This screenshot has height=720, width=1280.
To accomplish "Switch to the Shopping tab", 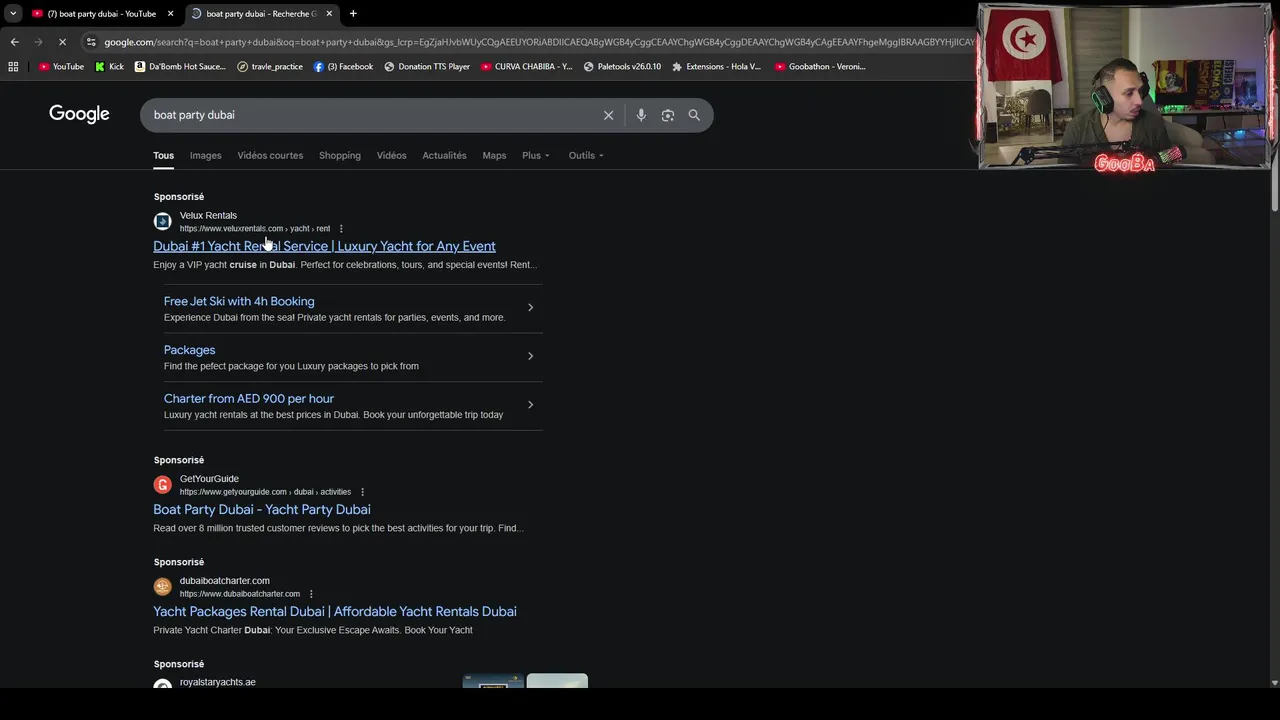I will pos(340,155).
